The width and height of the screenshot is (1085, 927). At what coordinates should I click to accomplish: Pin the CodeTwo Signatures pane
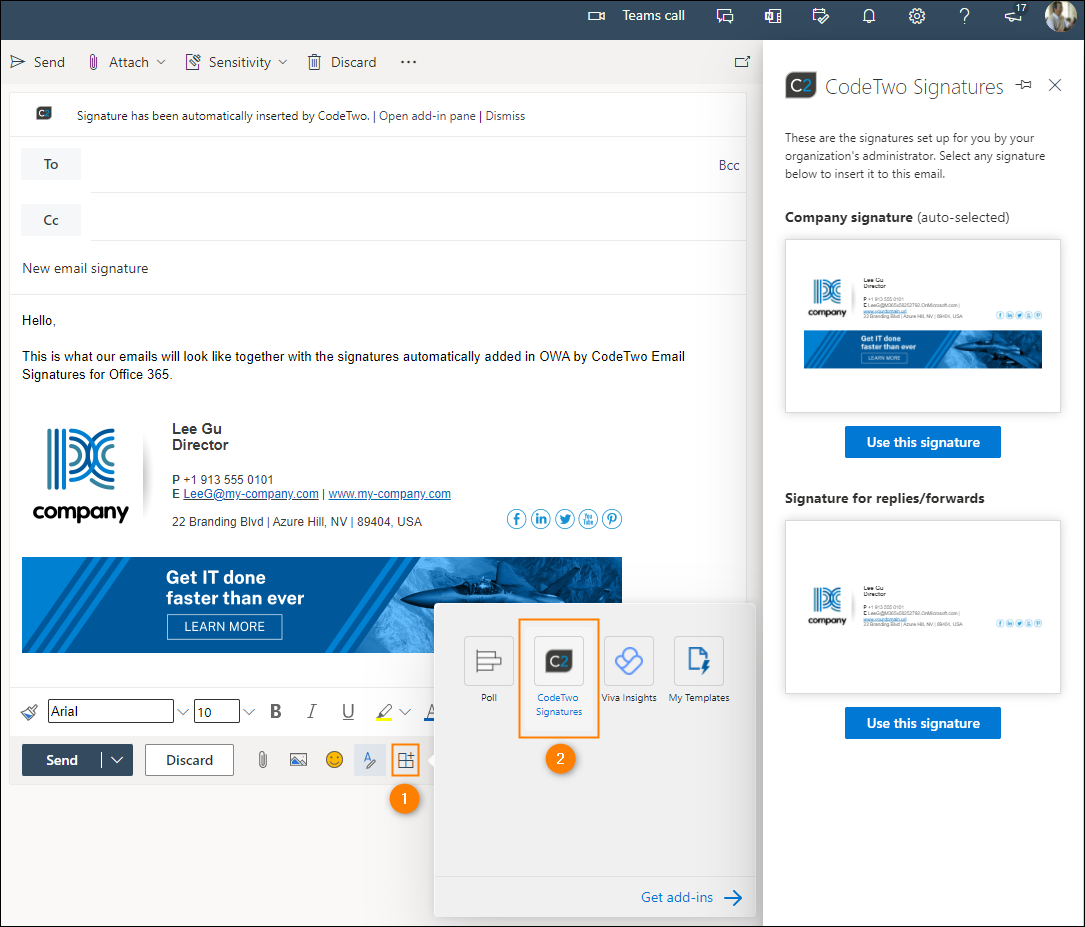pos(1024,85)
